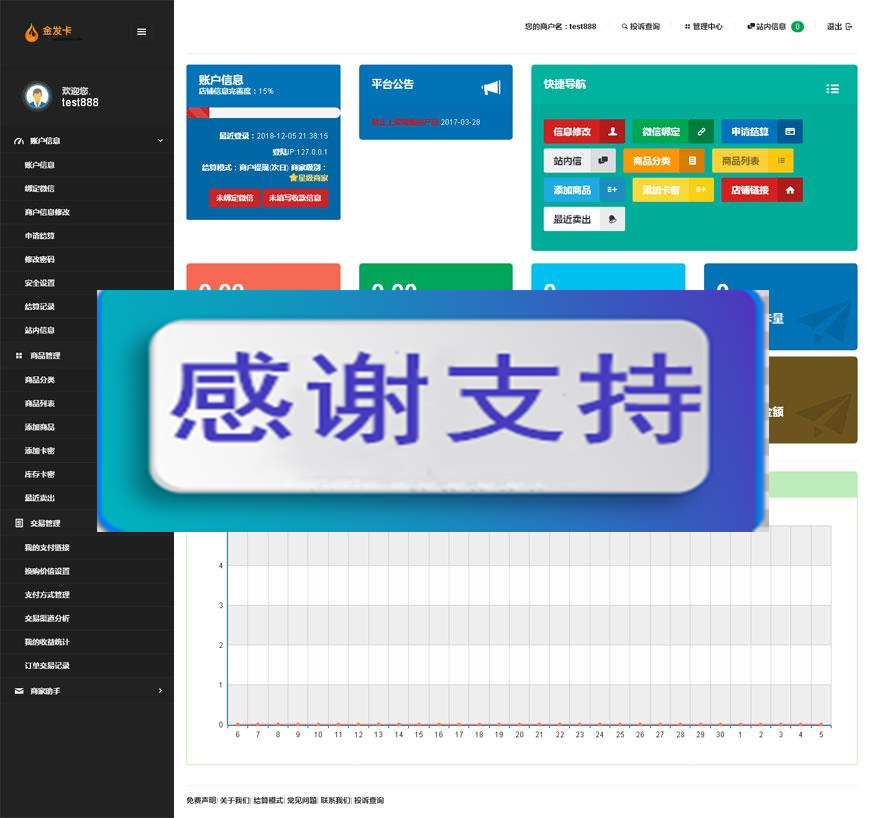Click the test888 user avatar

click(x=37, y=95)
